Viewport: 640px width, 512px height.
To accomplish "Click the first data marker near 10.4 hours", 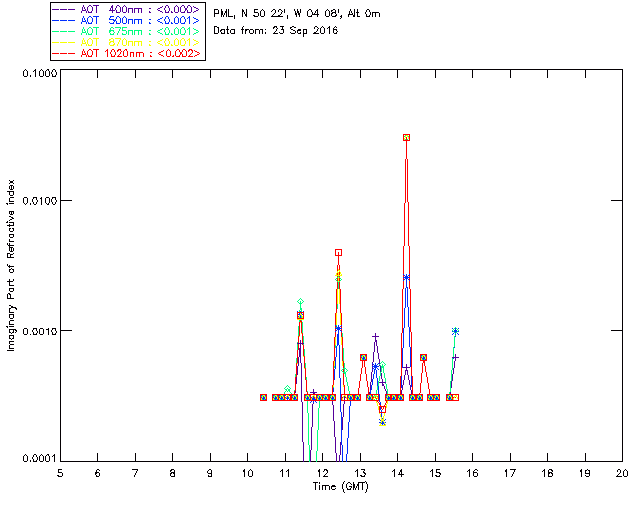I will click(264, 397).
